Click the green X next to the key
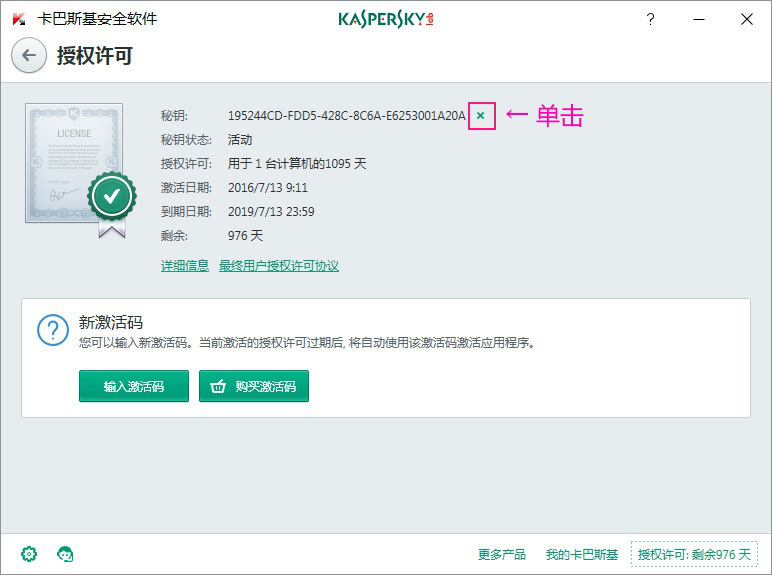Viewport: 772px width, 575px height. pos(481,116)
